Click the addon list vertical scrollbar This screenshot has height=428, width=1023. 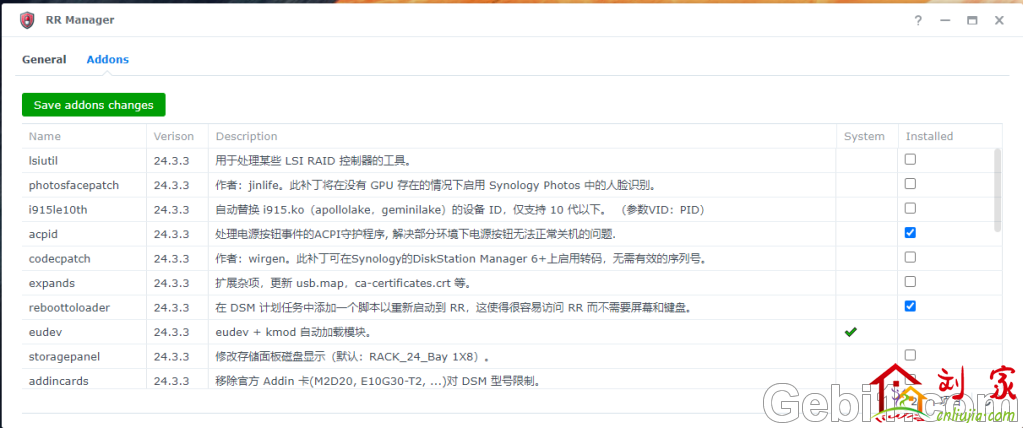pyautogui.click(x=996, y=190)
